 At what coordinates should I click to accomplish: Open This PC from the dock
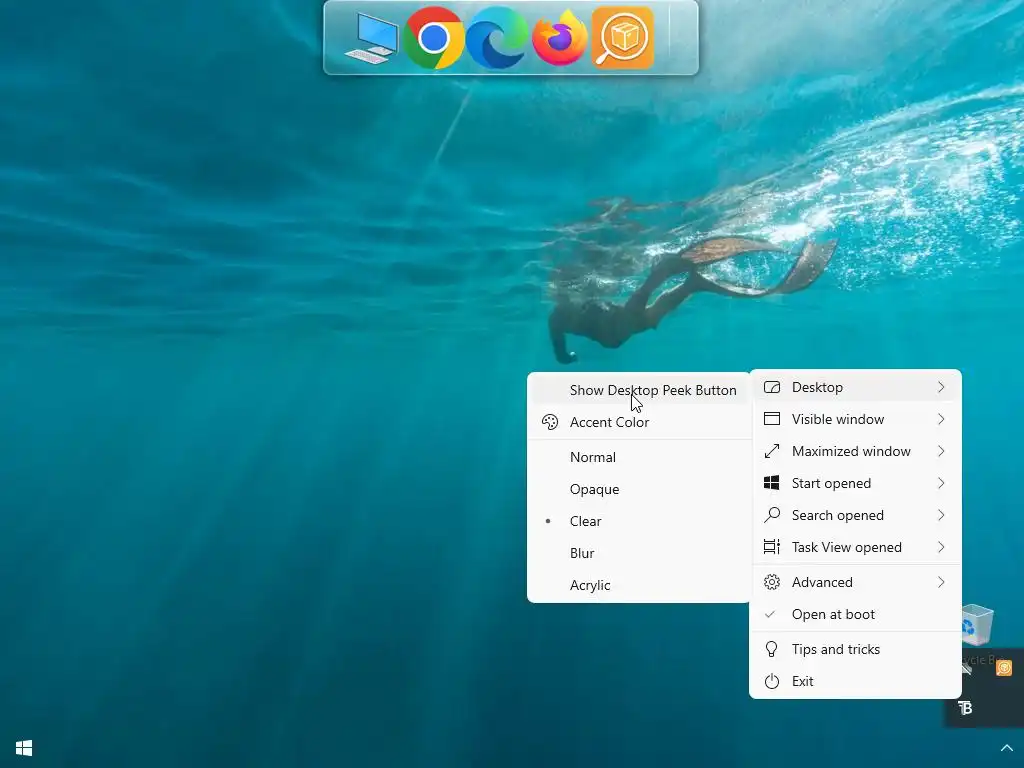[x=371, y=39]
